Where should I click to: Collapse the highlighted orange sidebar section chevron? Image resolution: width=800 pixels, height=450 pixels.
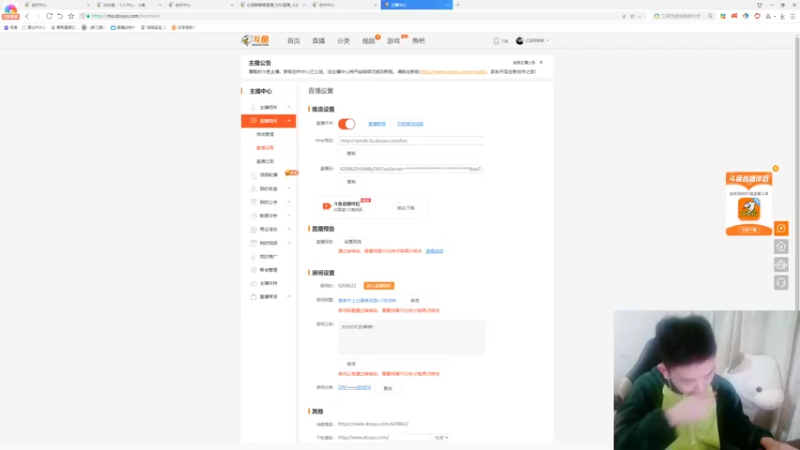(x=289, y=121)
